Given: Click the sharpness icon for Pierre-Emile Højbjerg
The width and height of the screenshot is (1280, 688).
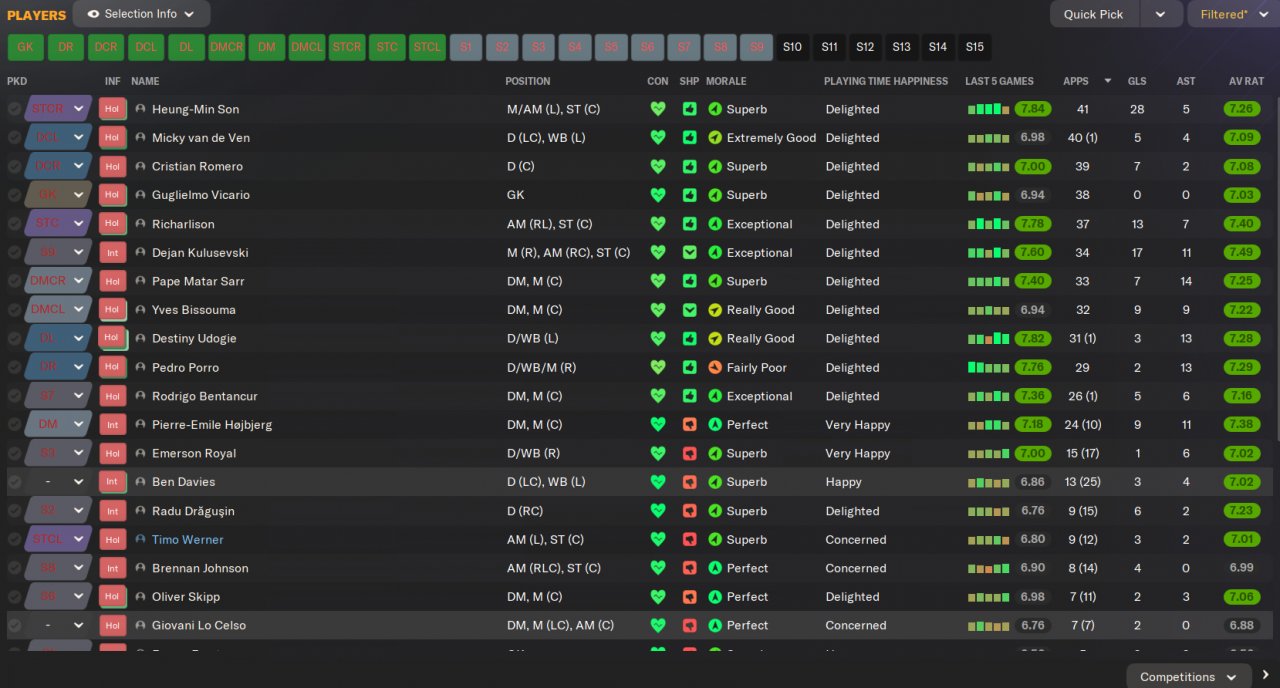Looking at the screenshot, I should tap(690, 425).
